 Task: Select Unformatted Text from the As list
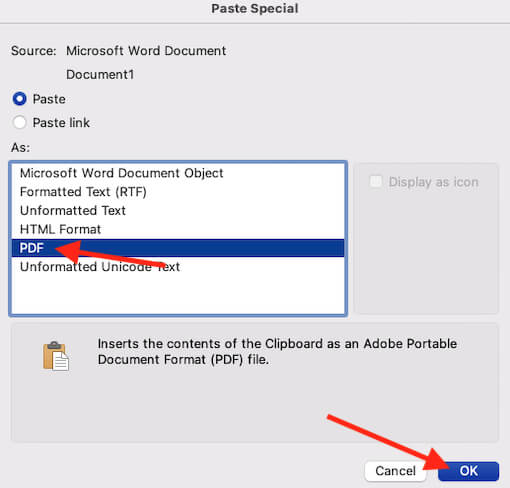178,210
